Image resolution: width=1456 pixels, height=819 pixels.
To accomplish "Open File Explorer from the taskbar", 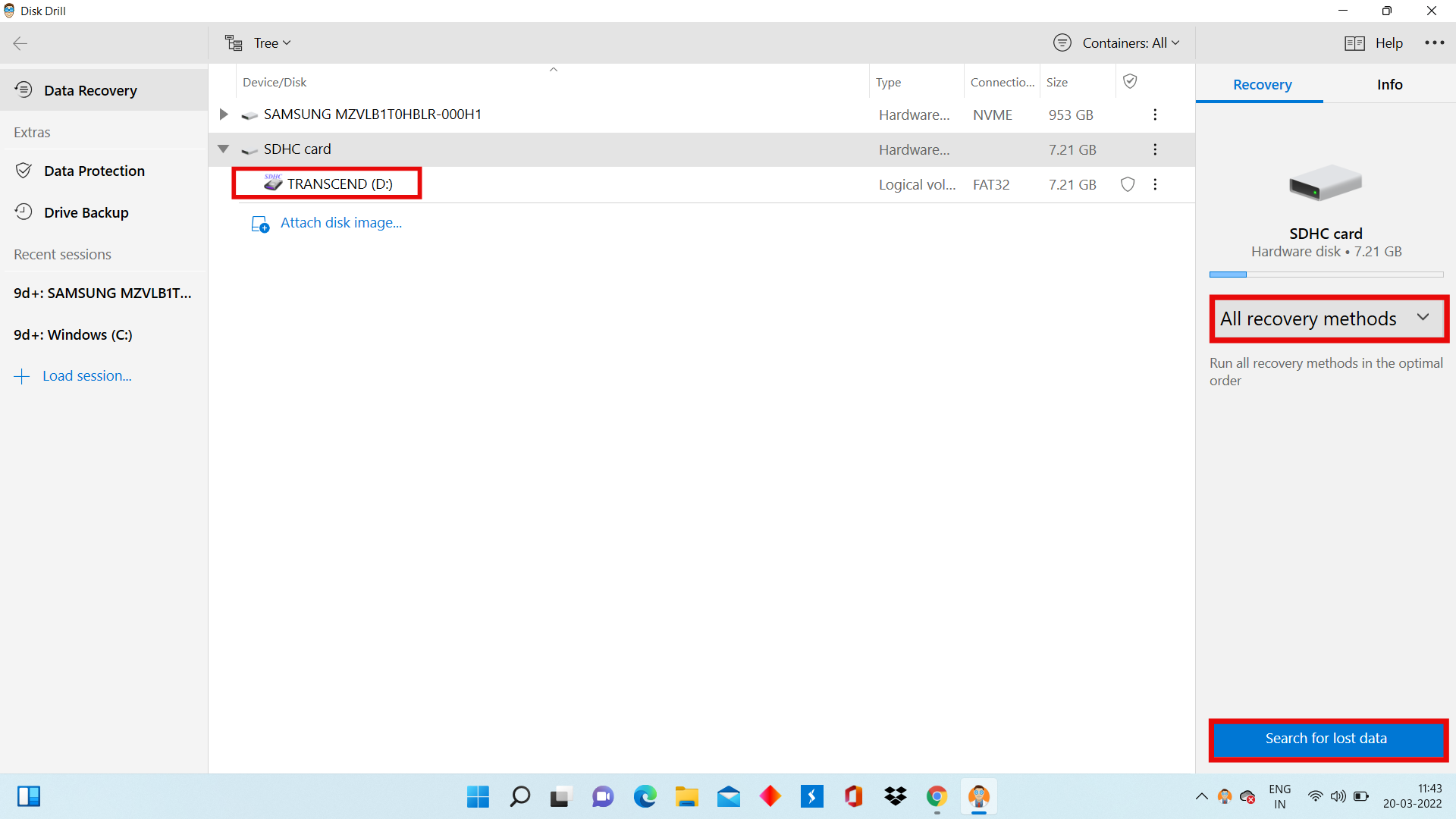I will 687,796.
